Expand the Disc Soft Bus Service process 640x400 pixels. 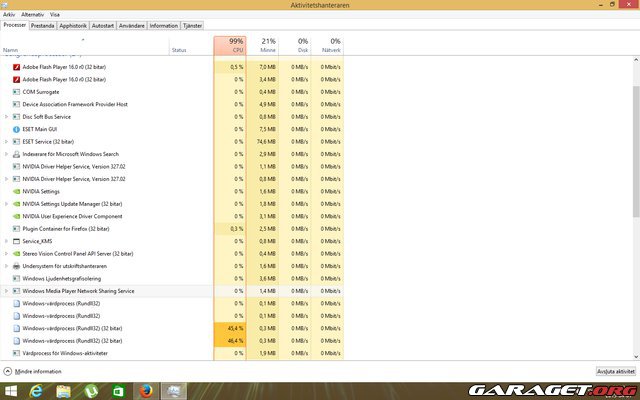(6, 116)
